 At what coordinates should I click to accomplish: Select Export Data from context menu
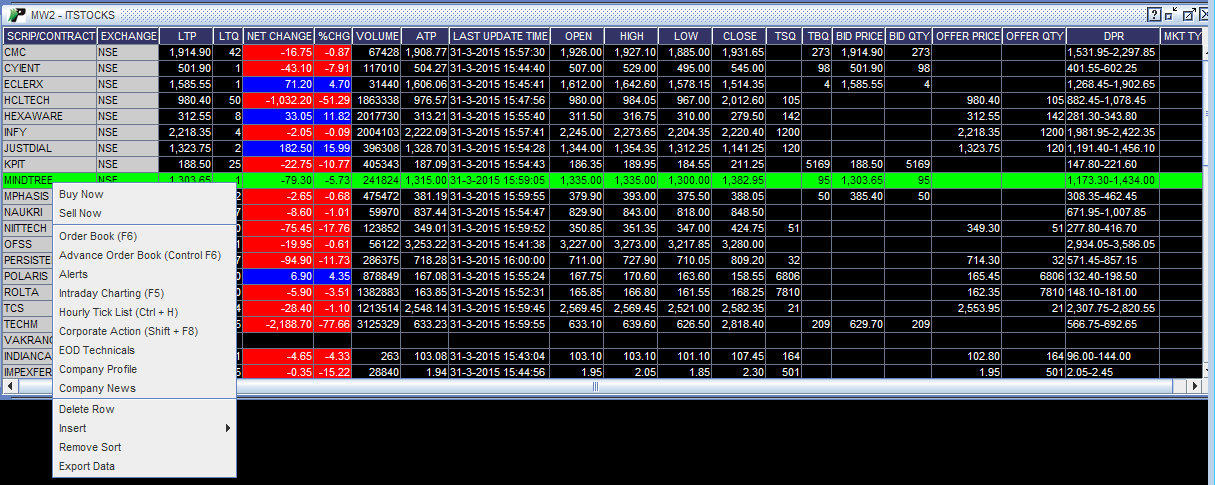pyautogui.click(x=87, y=466)
